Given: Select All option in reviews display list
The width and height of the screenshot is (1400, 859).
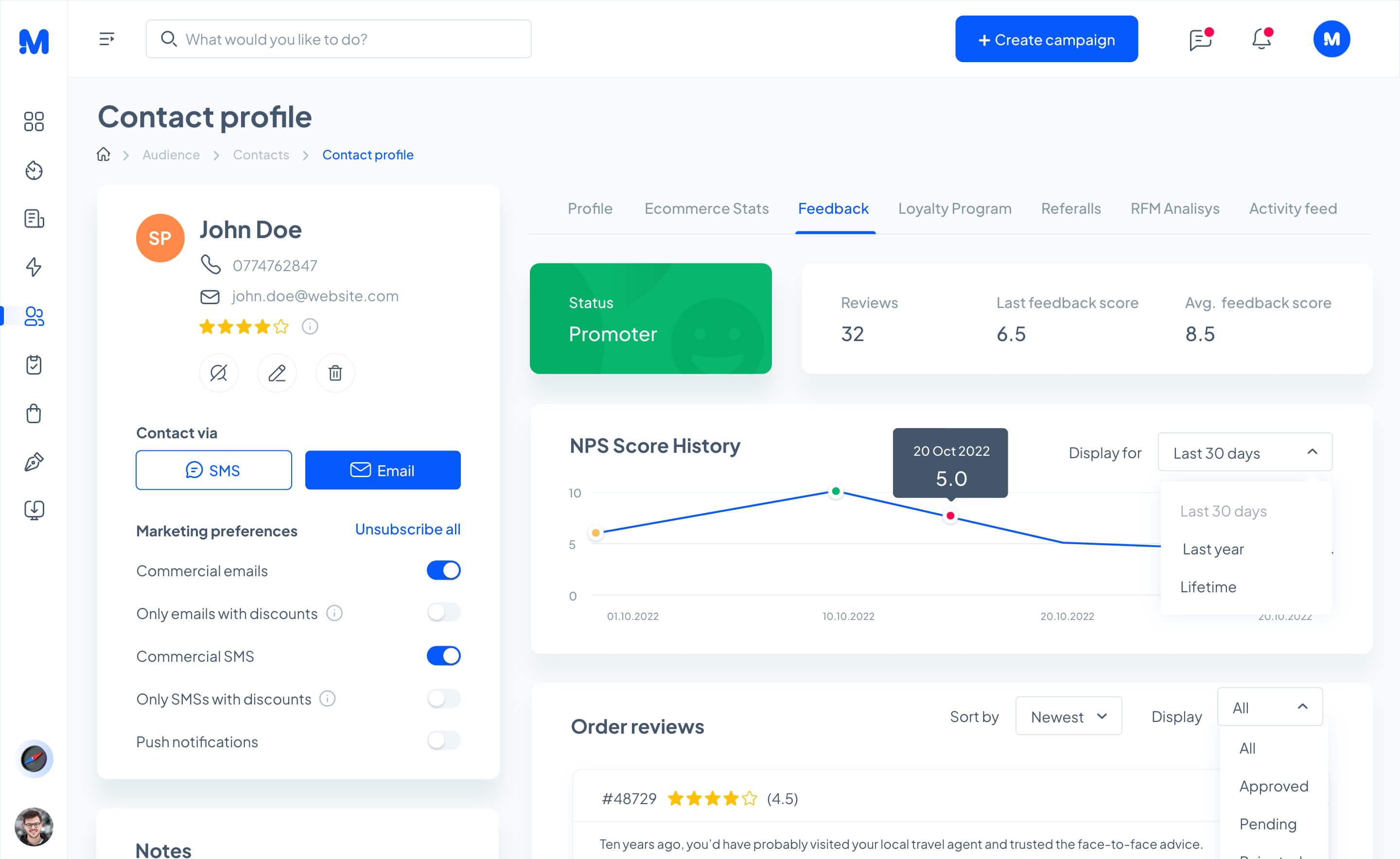Looking at the screenshot, I should point(1248,749).
